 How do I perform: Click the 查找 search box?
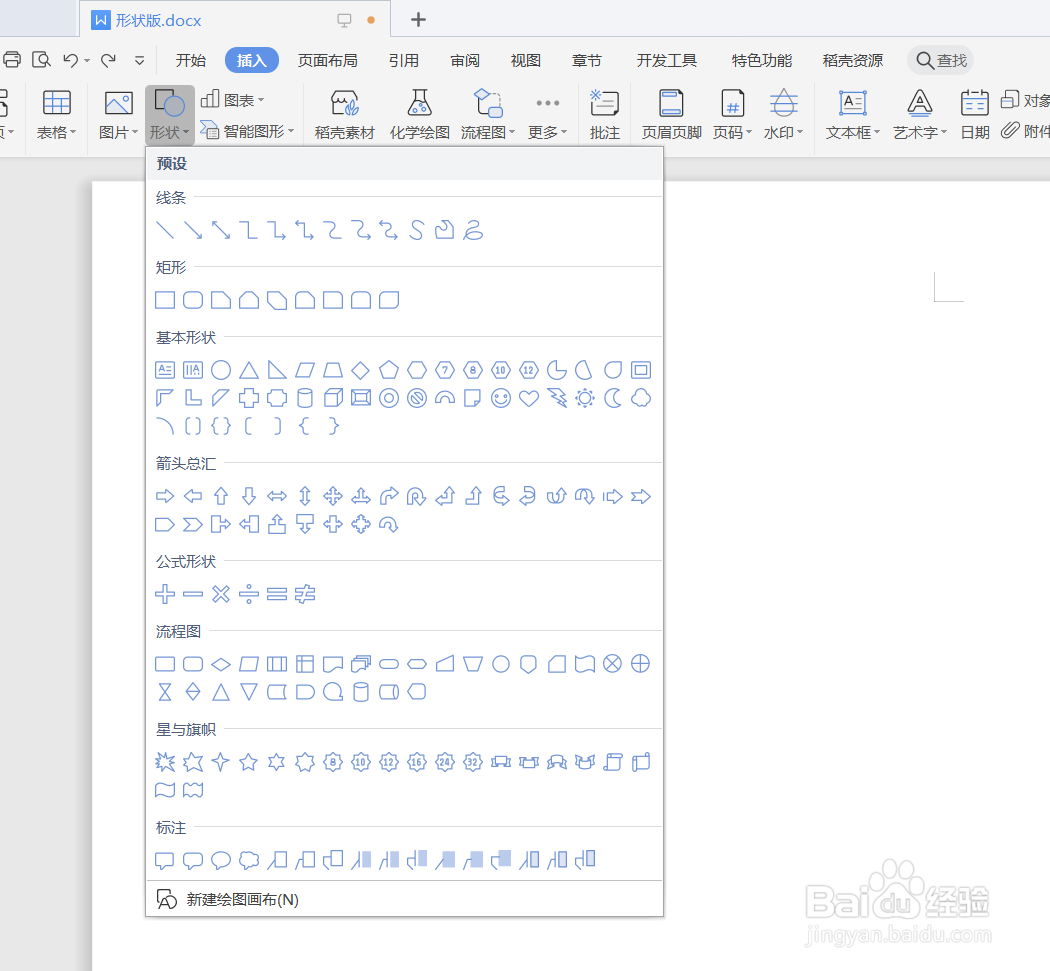(x=941, y=60)
